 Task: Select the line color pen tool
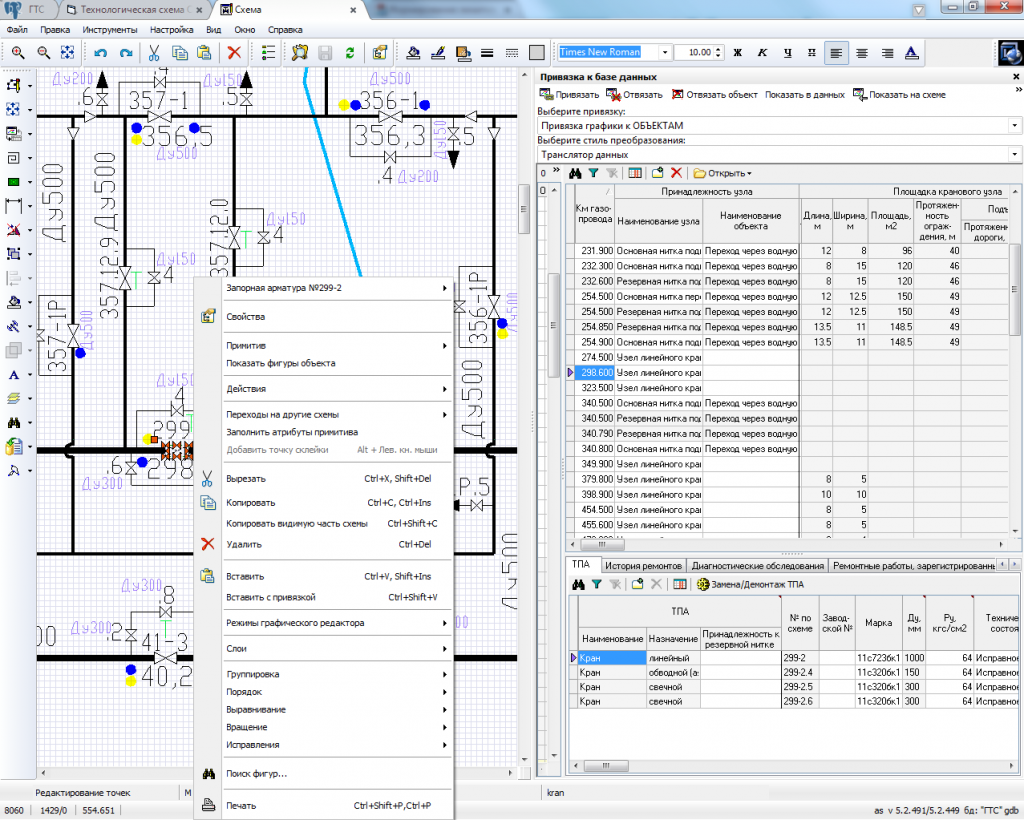tap(438, 53)
